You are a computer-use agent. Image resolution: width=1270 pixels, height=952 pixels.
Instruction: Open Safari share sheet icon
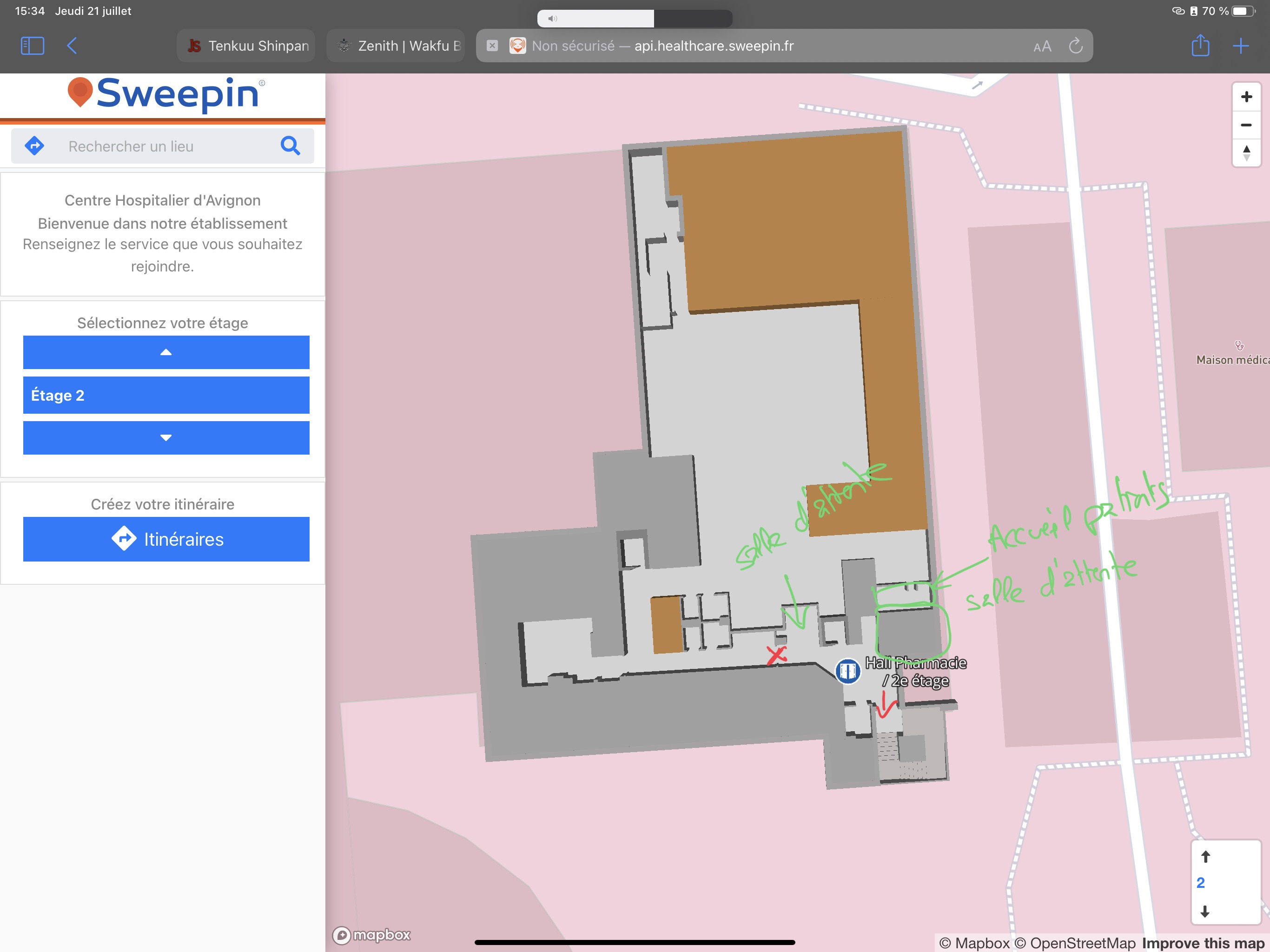1200,46
